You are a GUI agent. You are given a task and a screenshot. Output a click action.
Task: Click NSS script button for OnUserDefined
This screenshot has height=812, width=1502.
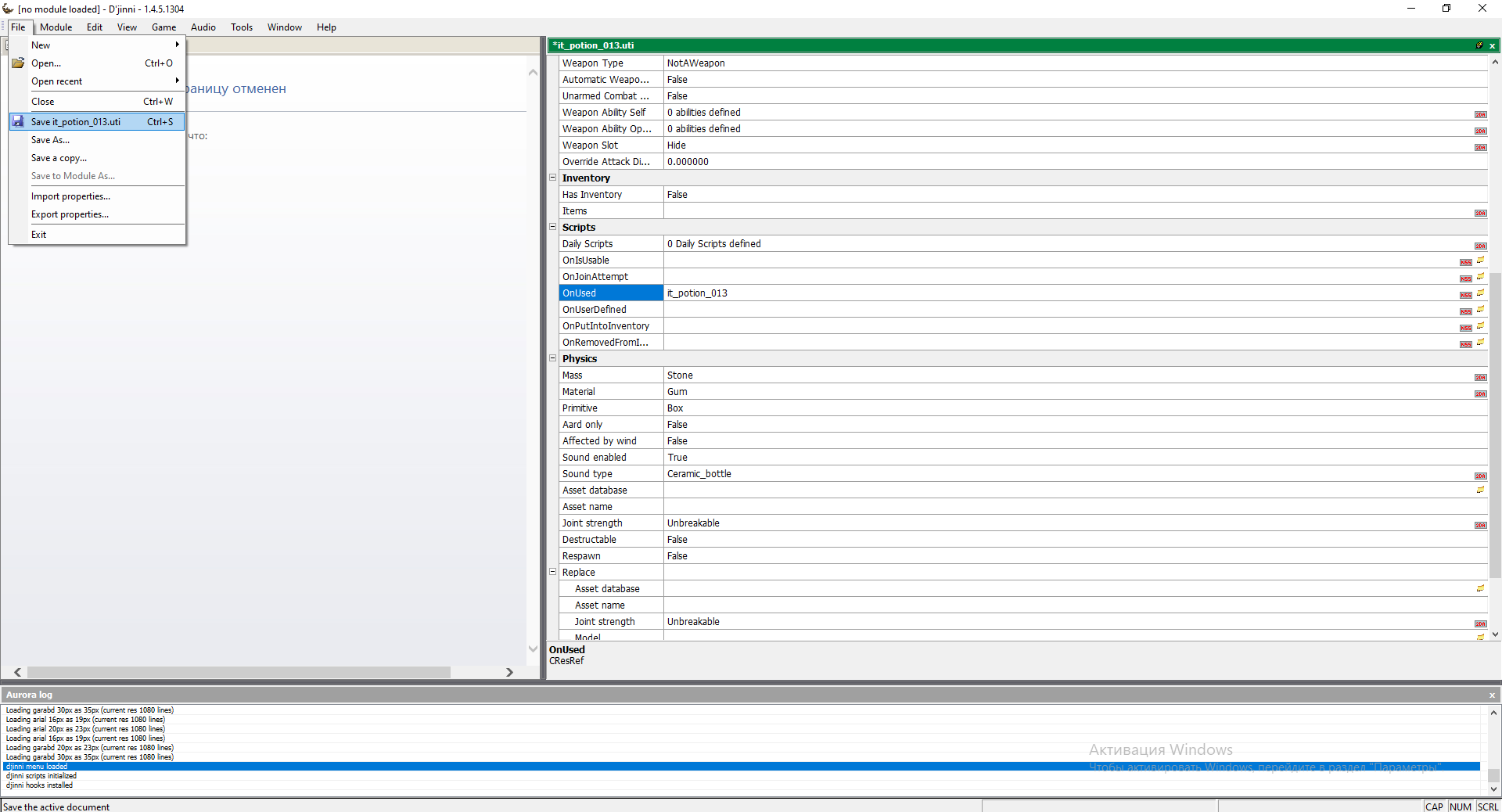1465,311
